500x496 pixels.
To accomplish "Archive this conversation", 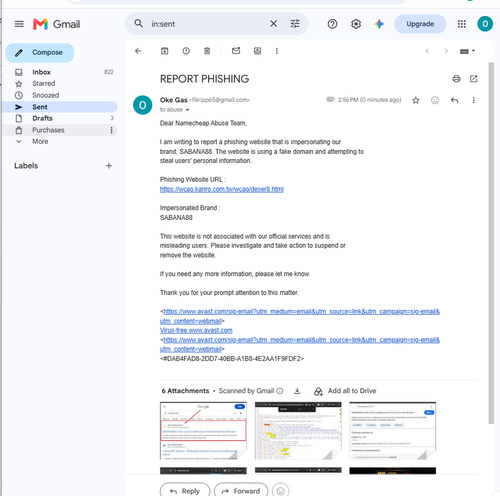I will [165, 51].
